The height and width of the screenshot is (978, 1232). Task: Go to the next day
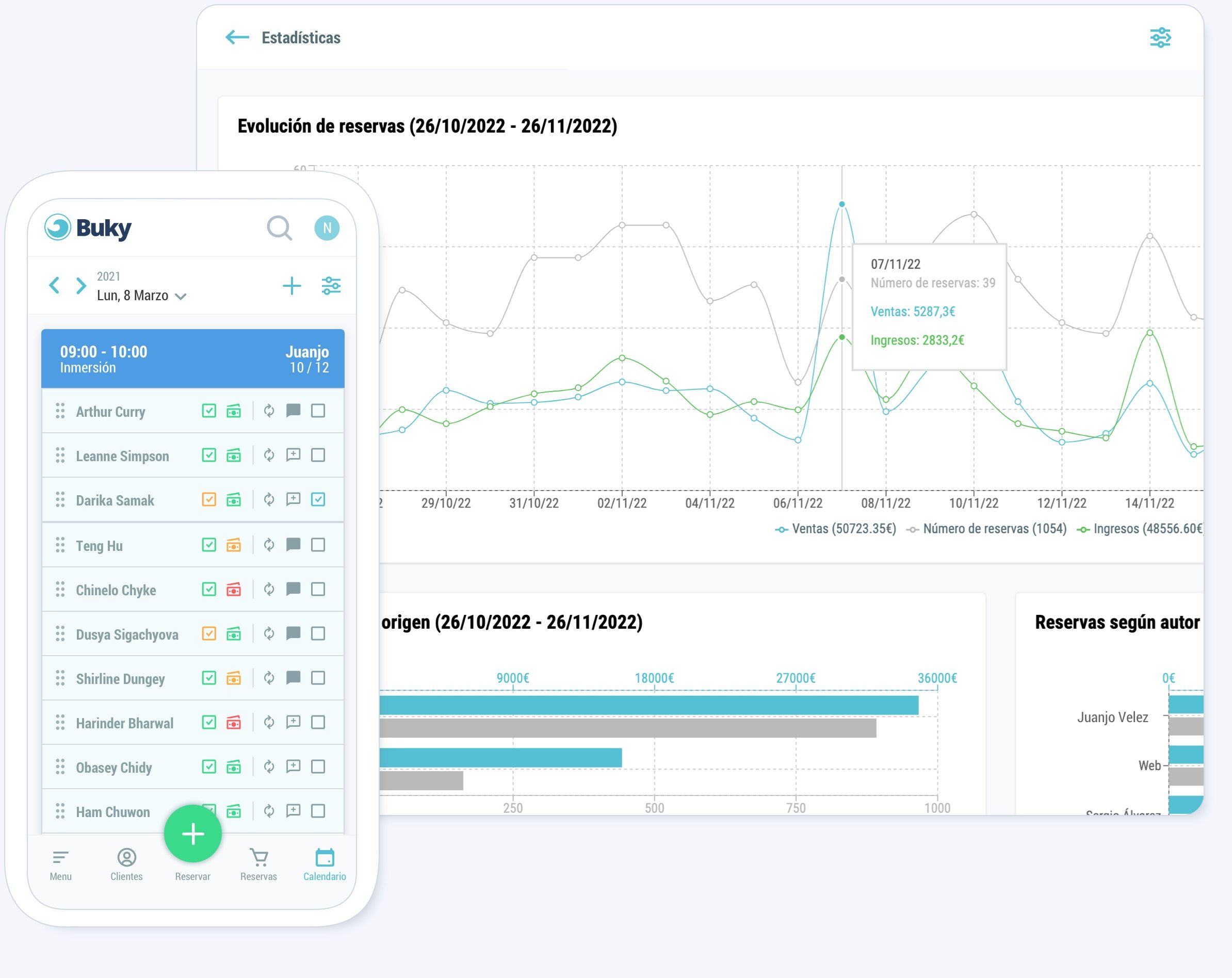(81, 285)
